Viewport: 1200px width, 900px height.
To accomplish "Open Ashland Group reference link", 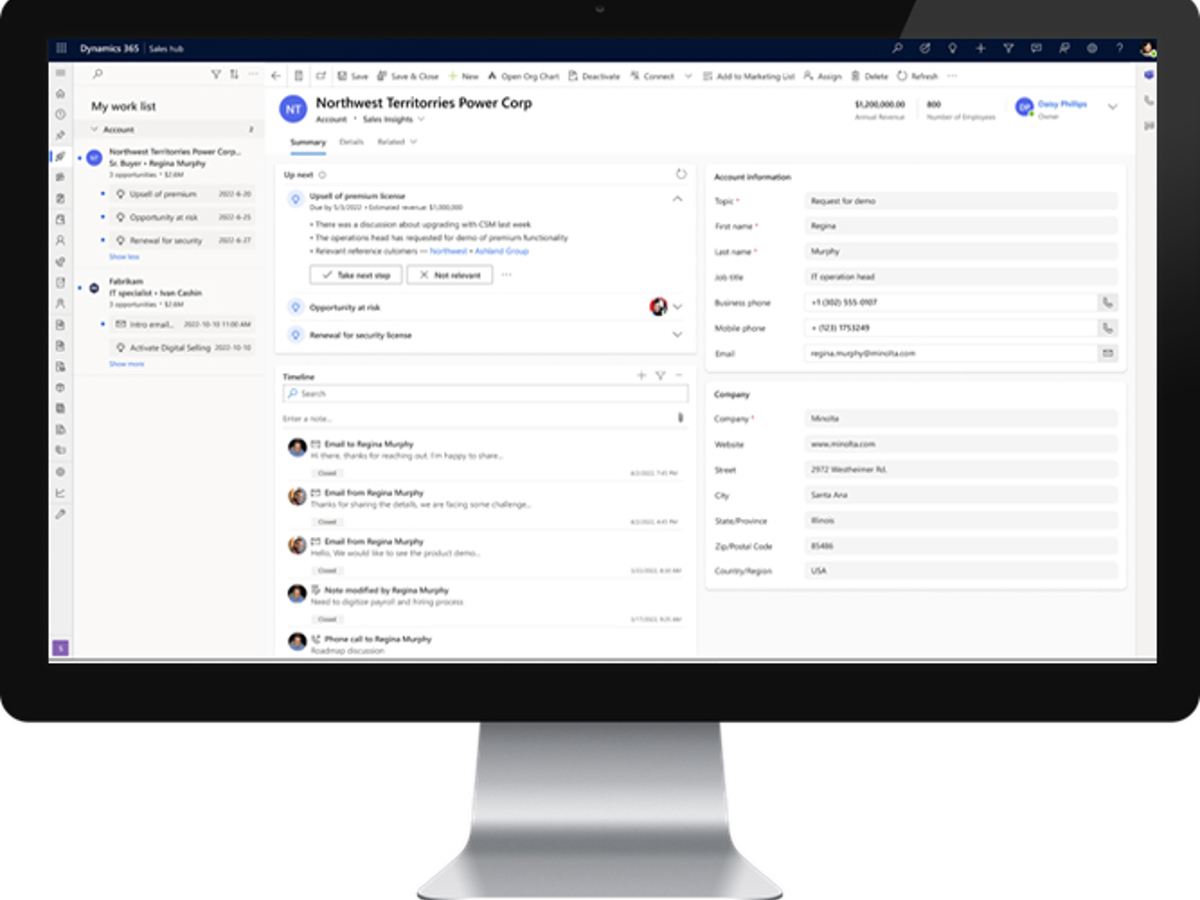I will [x=502, y=251].
